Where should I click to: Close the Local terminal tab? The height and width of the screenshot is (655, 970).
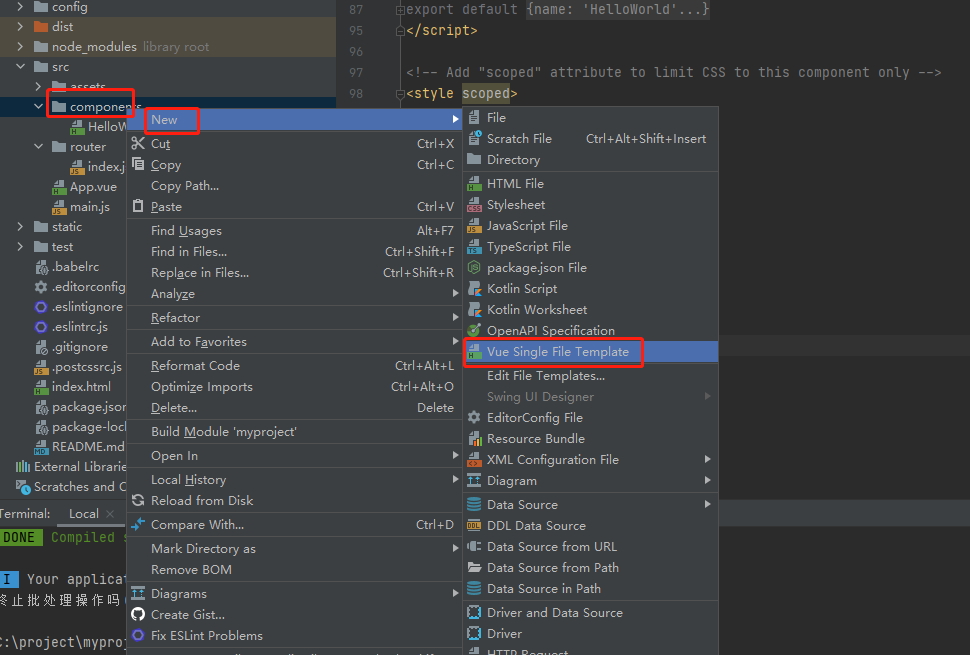pyautogui.click(x=110, y=514)
